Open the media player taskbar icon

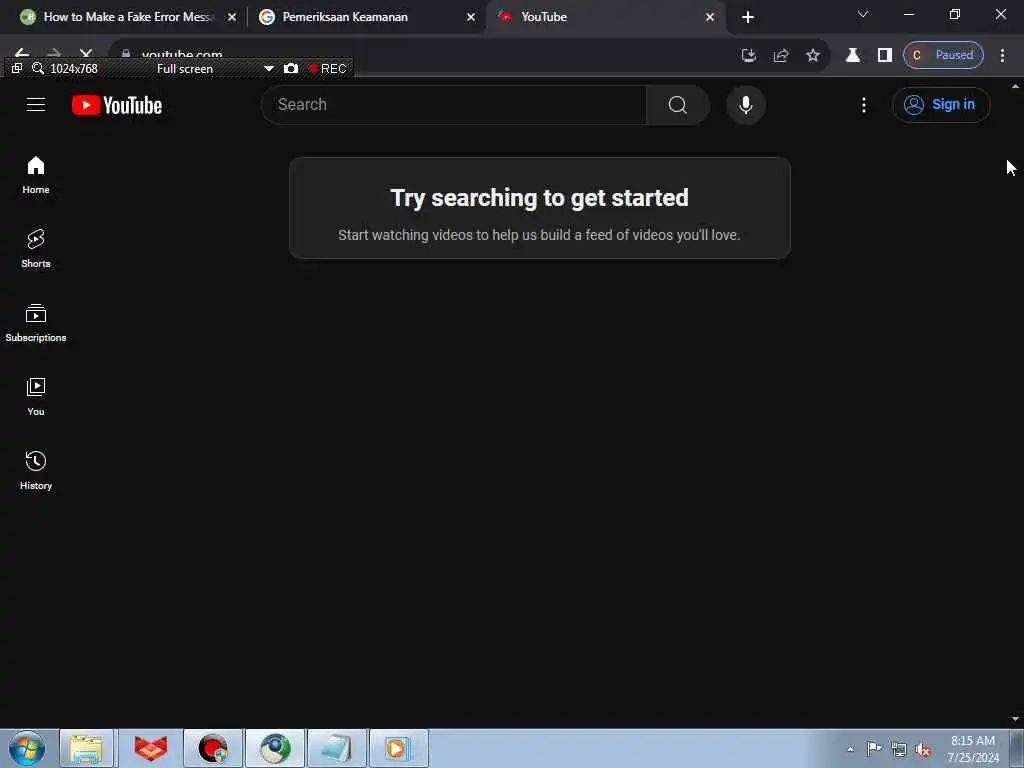click(x=399, y=748)
